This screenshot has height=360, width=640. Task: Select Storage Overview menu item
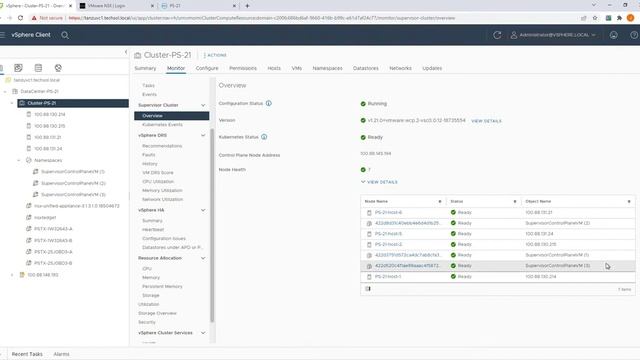(x=157, y=313)
